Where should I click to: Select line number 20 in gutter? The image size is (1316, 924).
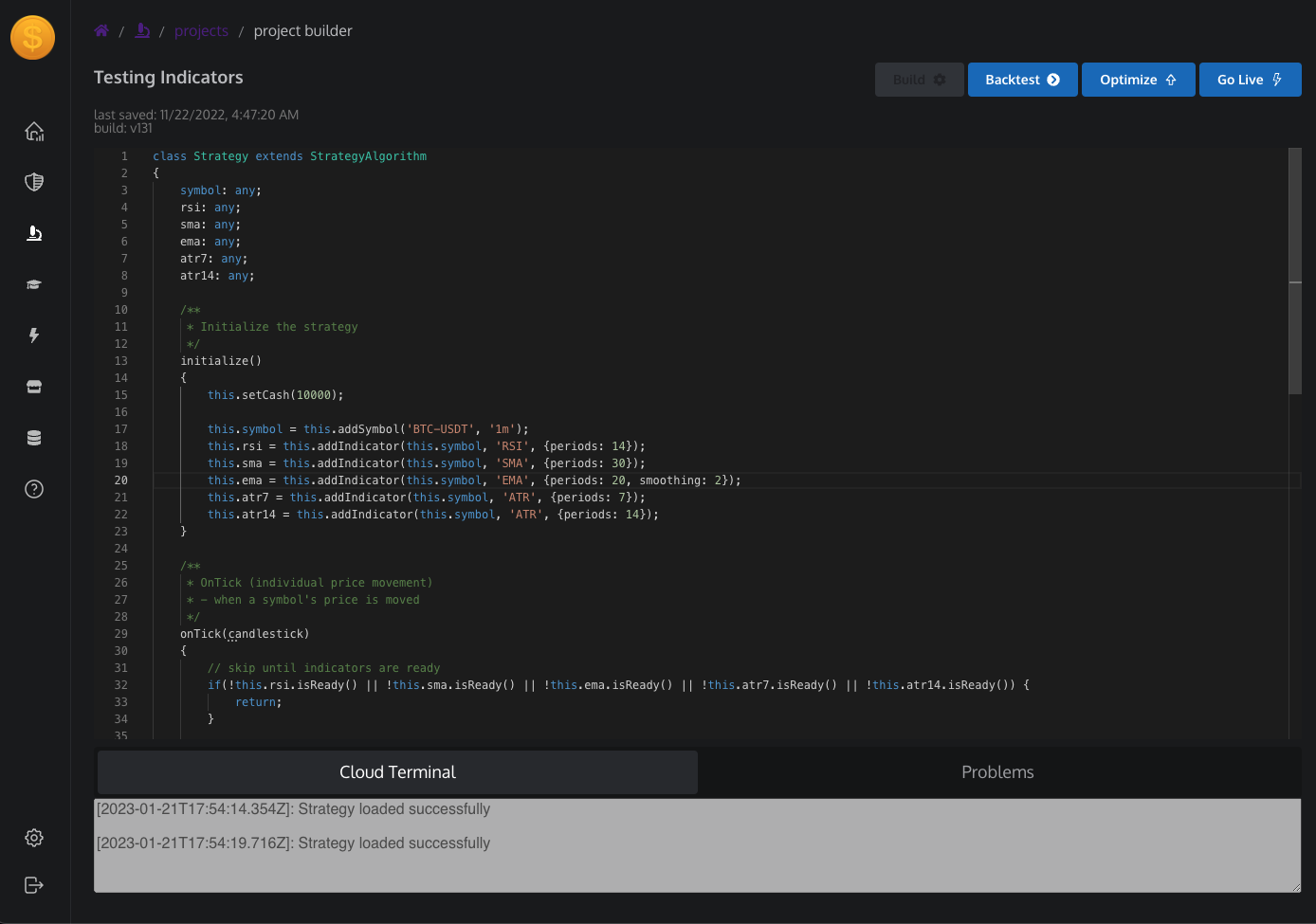coord(121,480)
